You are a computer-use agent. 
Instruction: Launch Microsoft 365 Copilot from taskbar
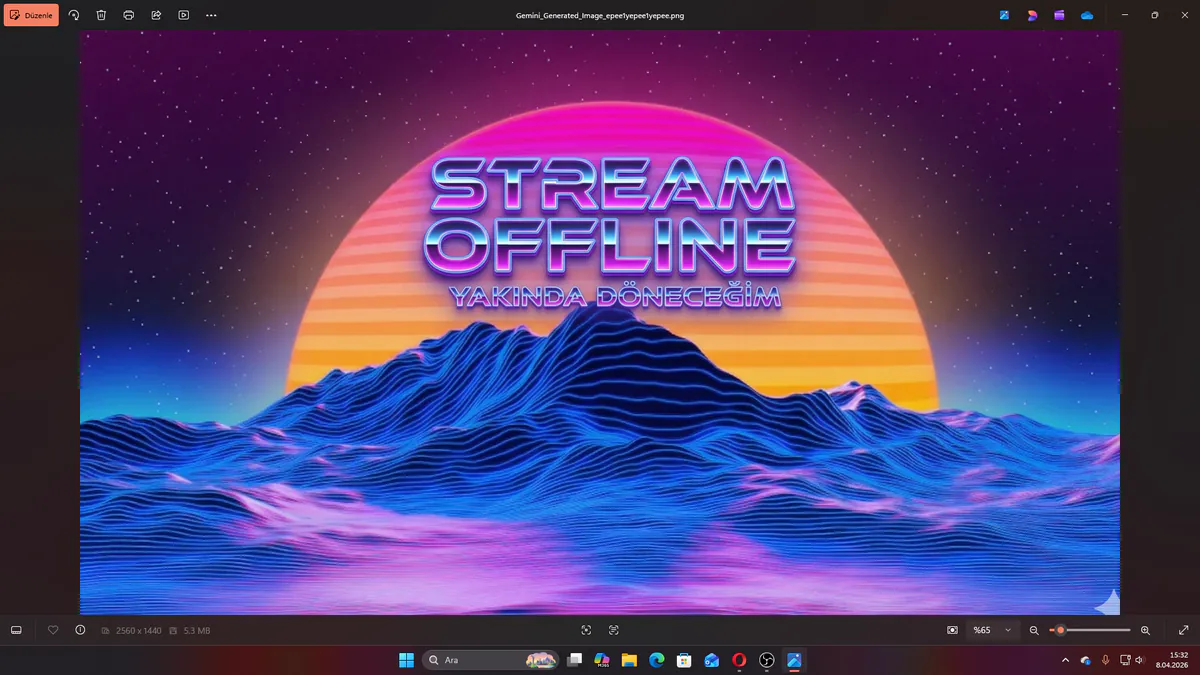coord(602,660)
